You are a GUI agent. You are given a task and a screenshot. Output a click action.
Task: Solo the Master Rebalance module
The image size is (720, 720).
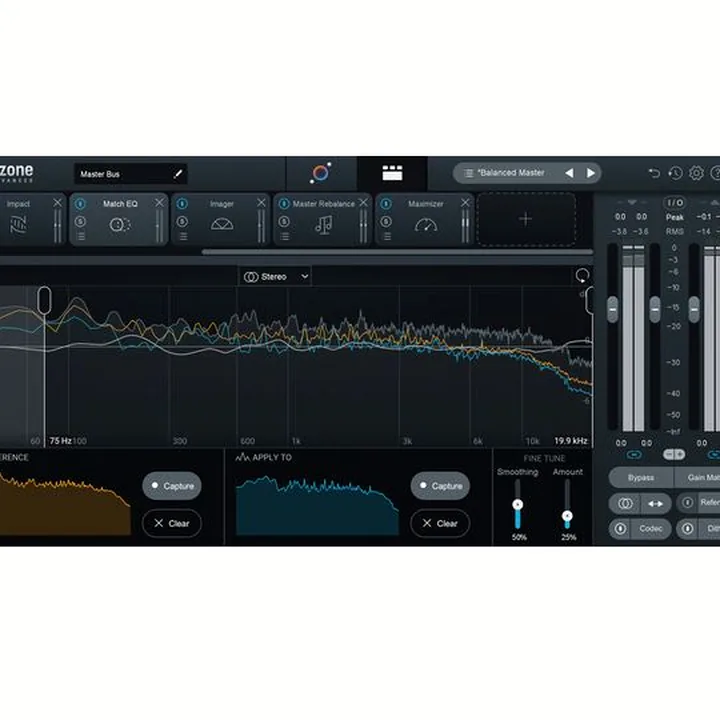[284, 222]
